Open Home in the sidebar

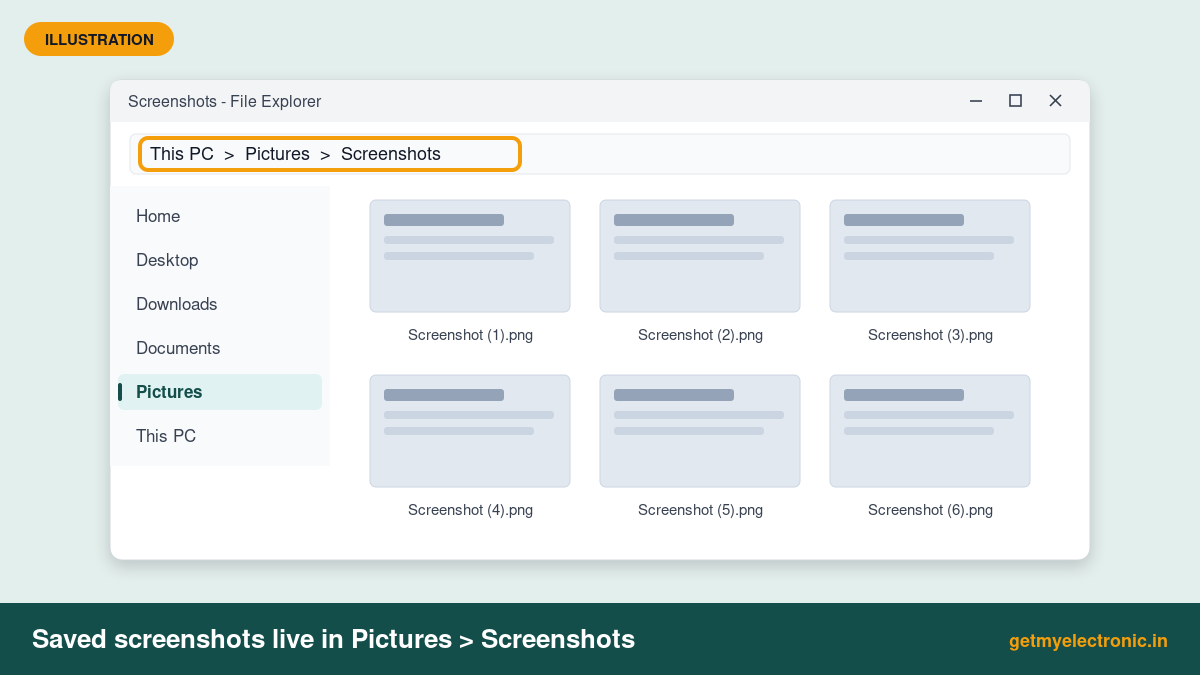tap(220, 216)
